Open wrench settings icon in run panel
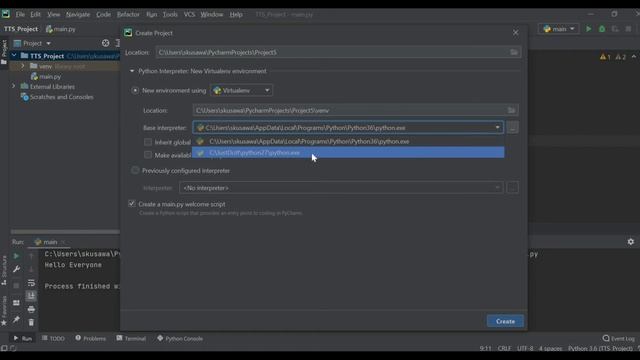640x360 pixels. coord(16,269)
